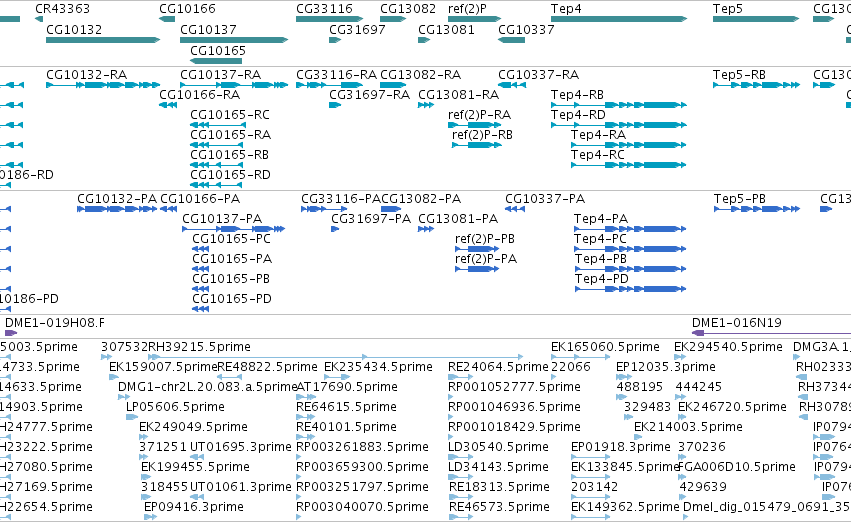Open the CG13082-RA transcript label

(421, 74)
